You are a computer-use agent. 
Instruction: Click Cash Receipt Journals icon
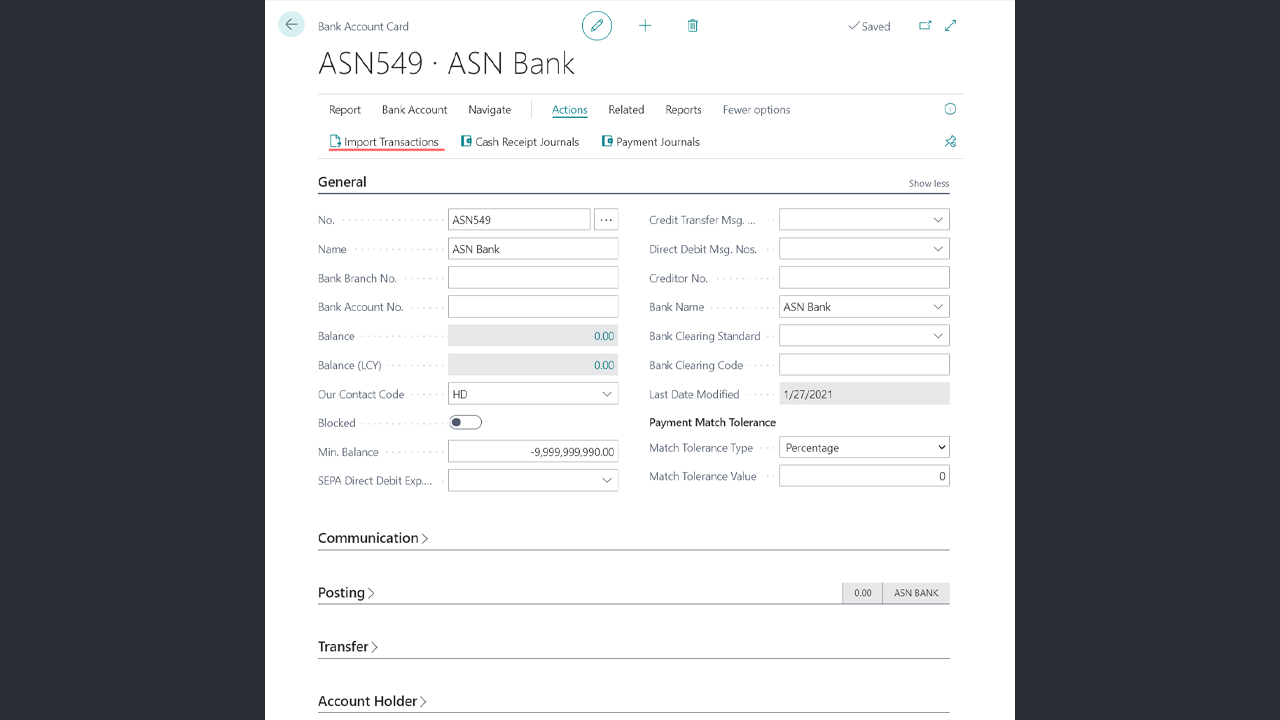(466, 142)
